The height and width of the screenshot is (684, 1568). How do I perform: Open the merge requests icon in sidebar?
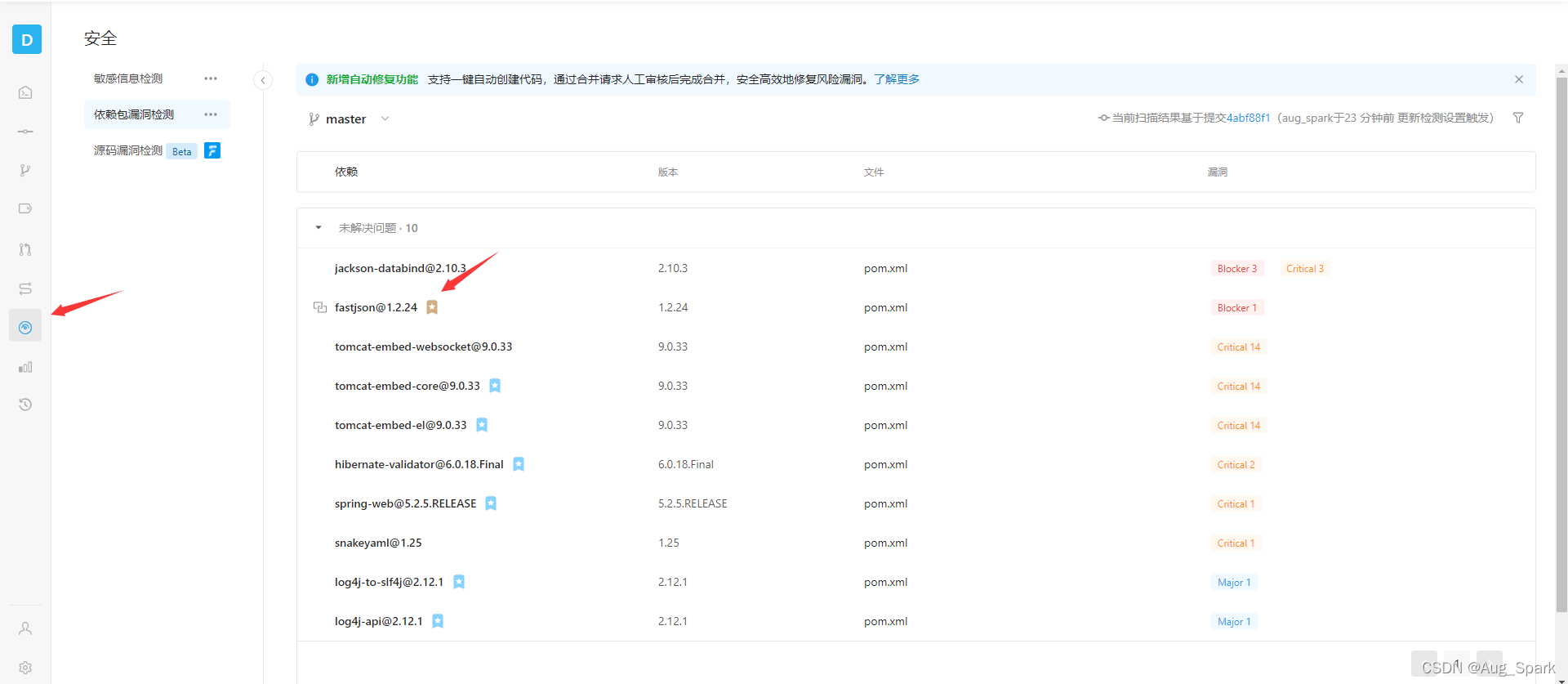click(25, 249)
